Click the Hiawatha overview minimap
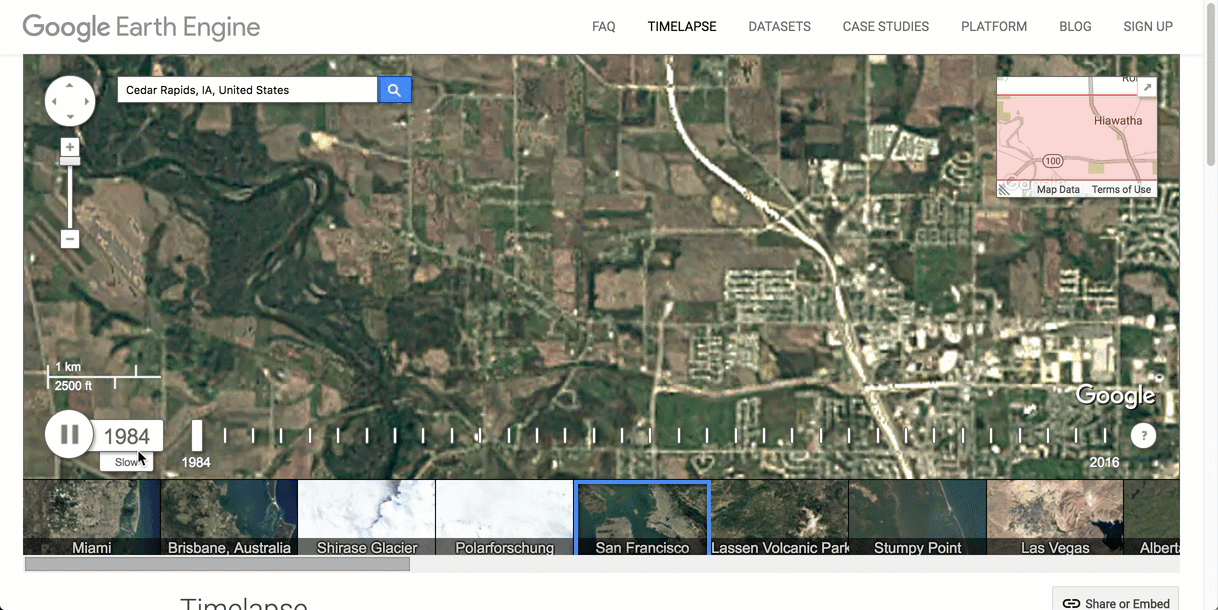The image size is (1218, 610). click(x=1077, y=136)
